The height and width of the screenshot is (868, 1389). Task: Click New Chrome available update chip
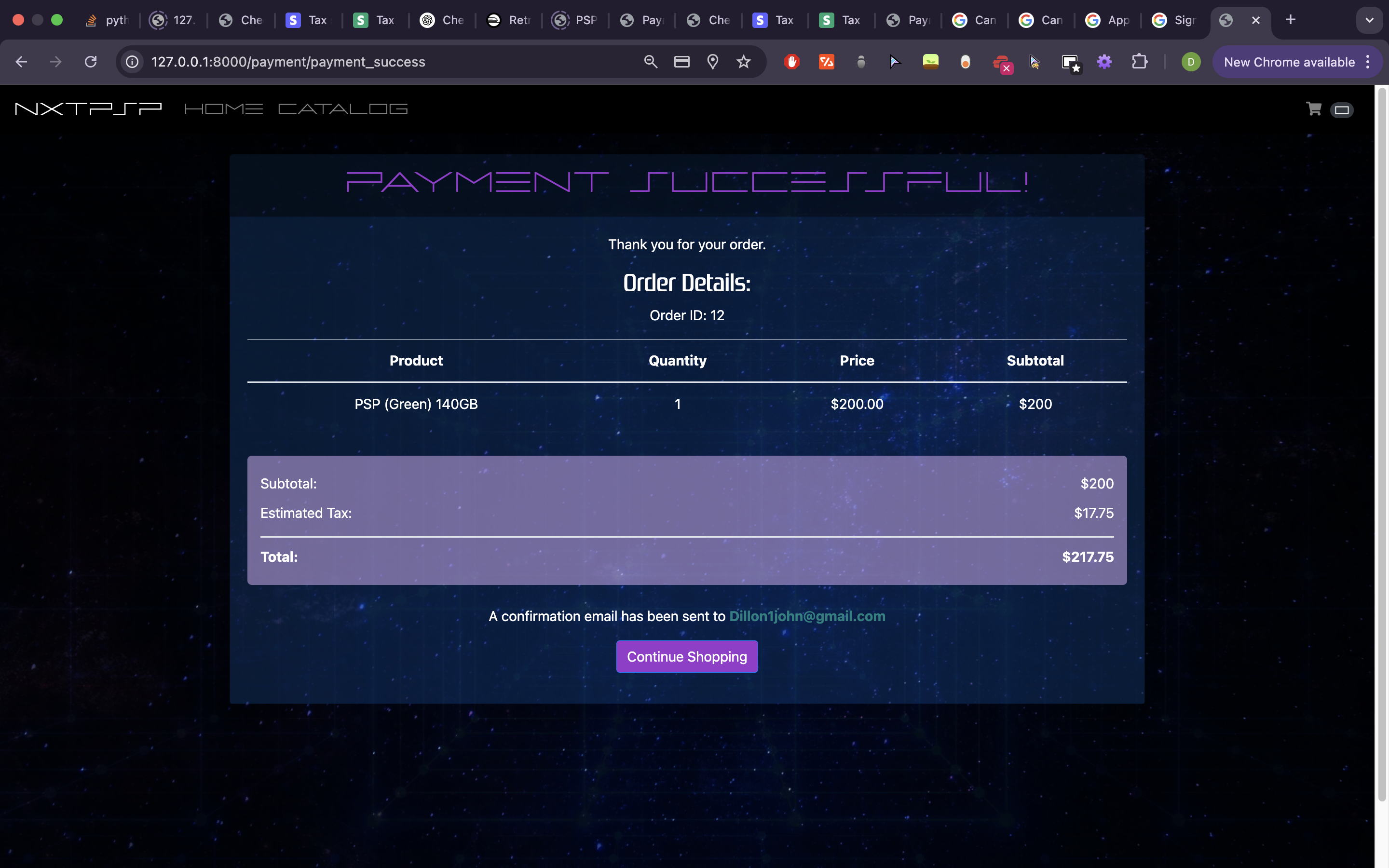(1289, 62)
